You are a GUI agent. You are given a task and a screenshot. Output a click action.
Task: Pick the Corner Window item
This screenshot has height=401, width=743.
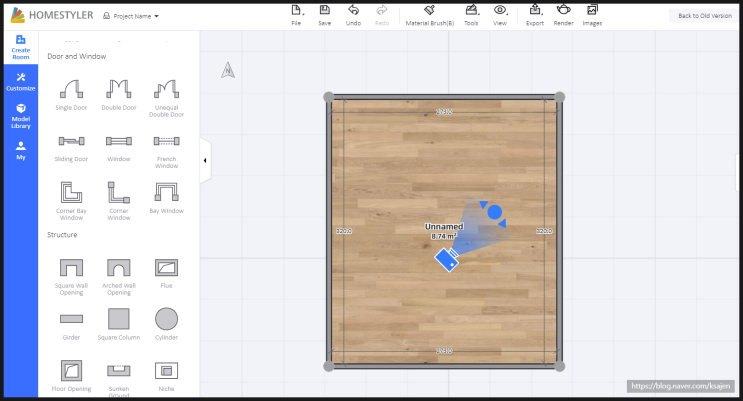click(118, 201)
